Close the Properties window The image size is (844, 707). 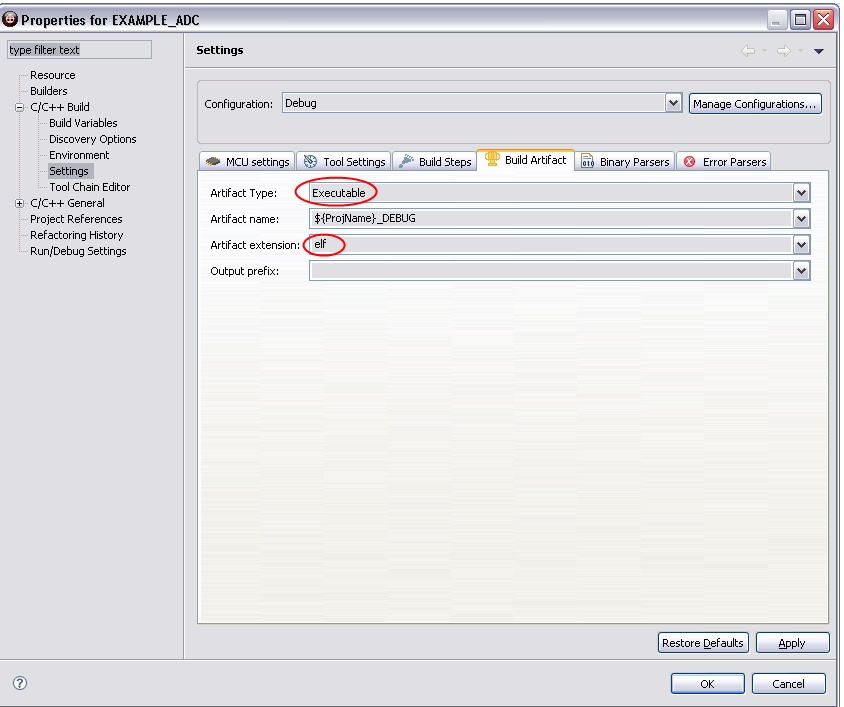[824, 20]
